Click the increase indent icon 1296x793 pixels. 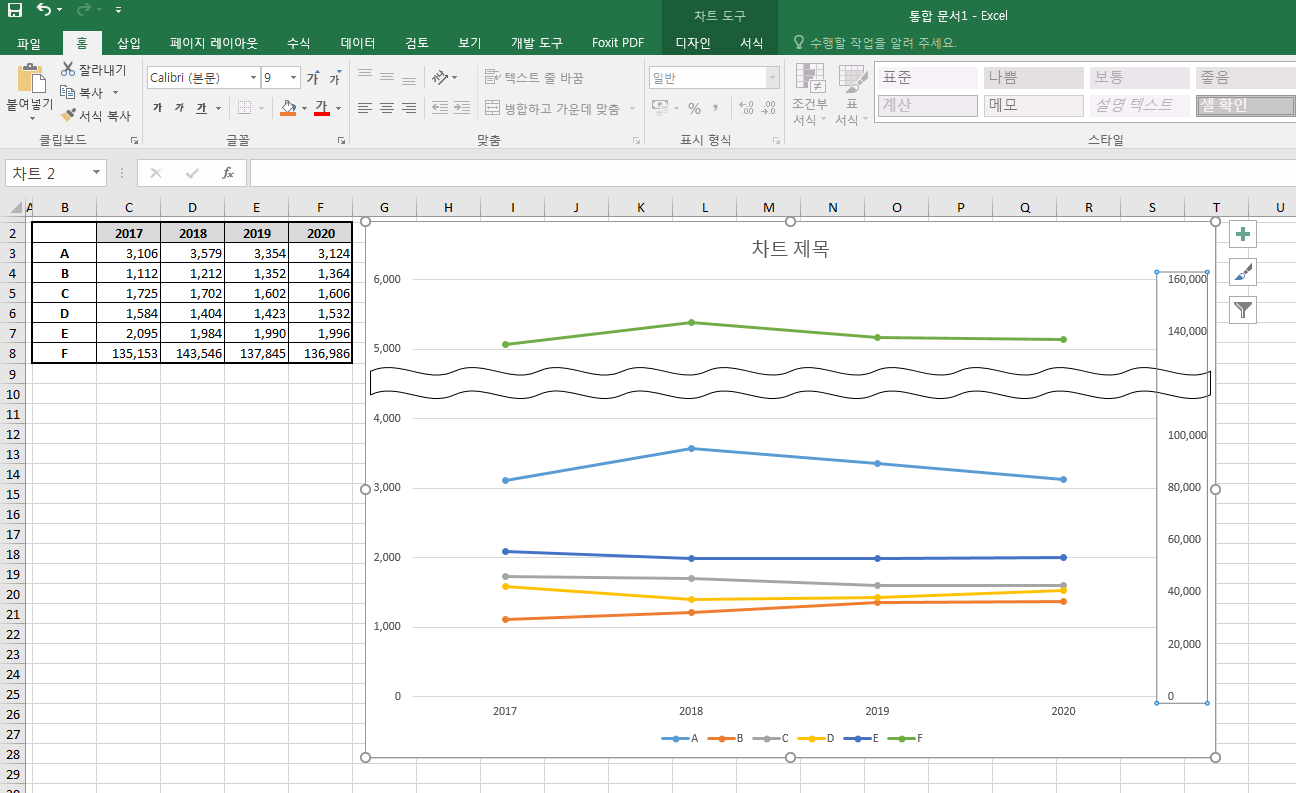[x=461, y=107]
